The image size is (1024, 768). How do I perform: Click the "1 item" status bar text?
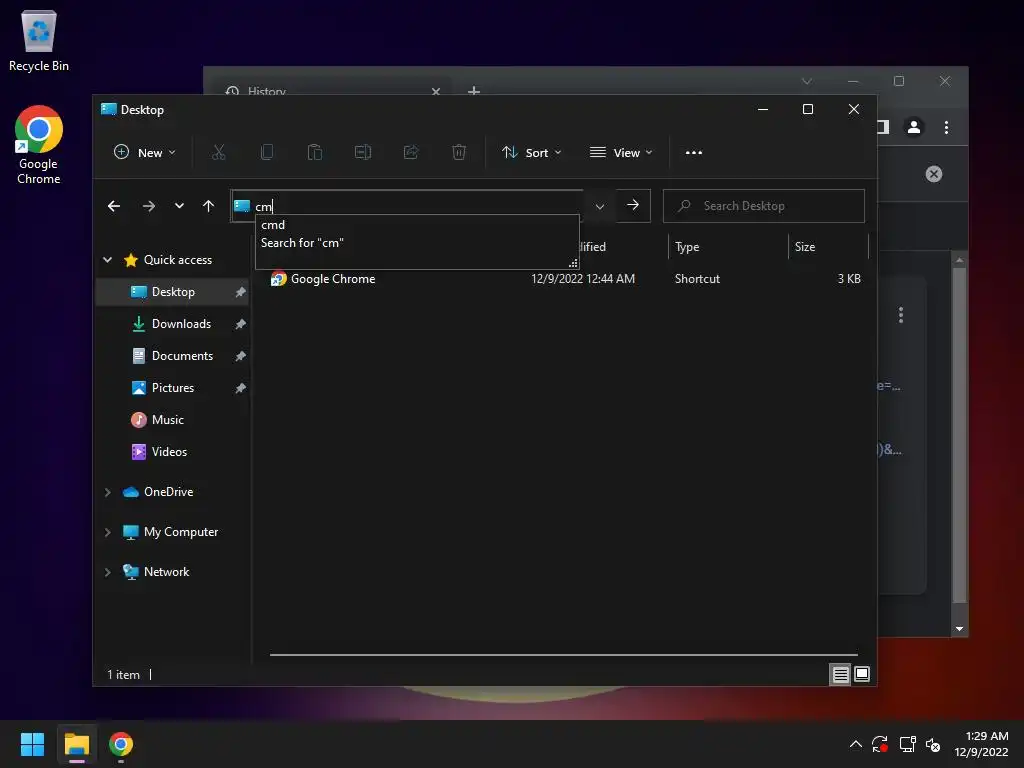123,675
